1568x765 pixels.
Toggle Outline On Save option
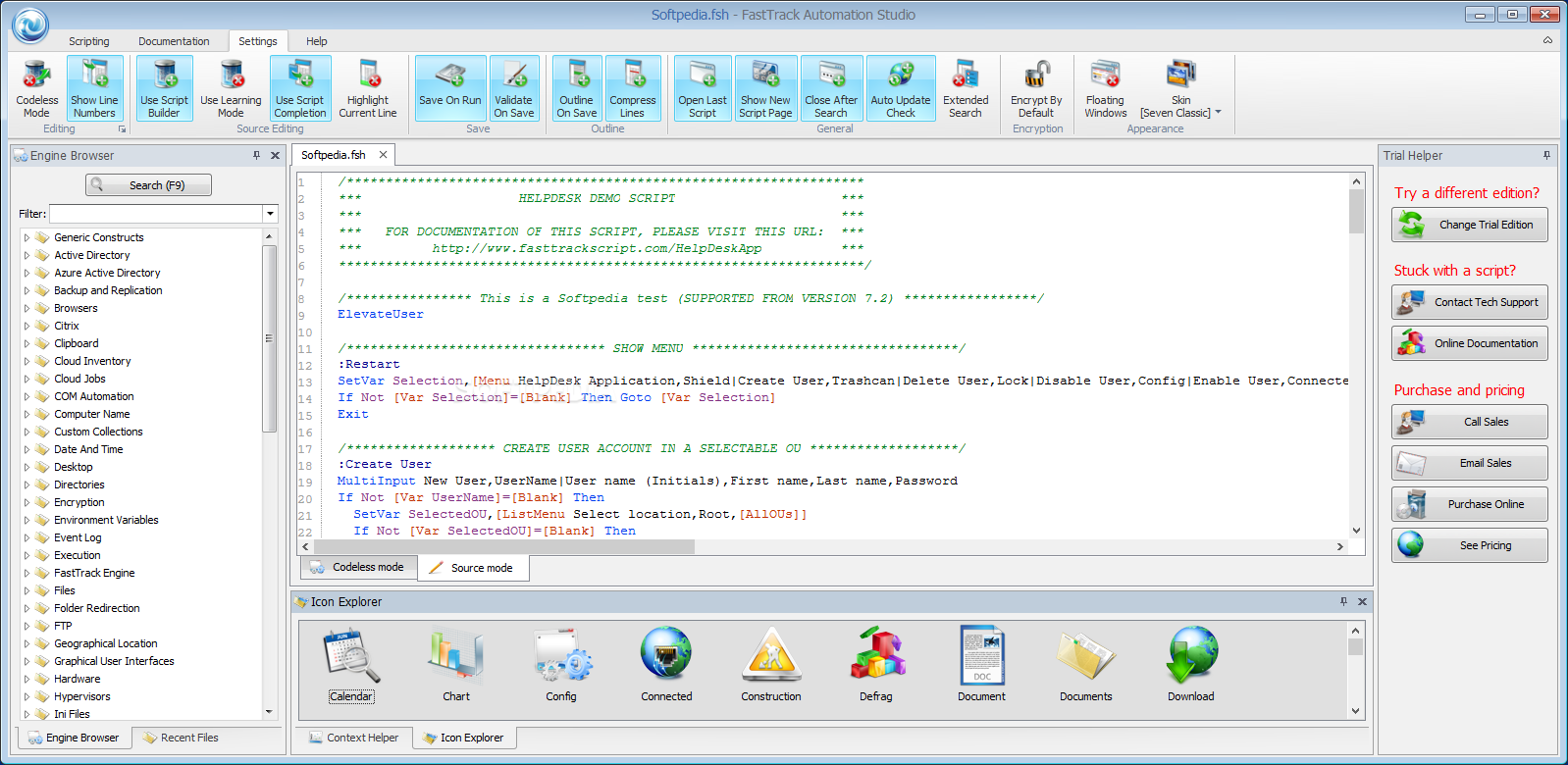tap(577, 88)
